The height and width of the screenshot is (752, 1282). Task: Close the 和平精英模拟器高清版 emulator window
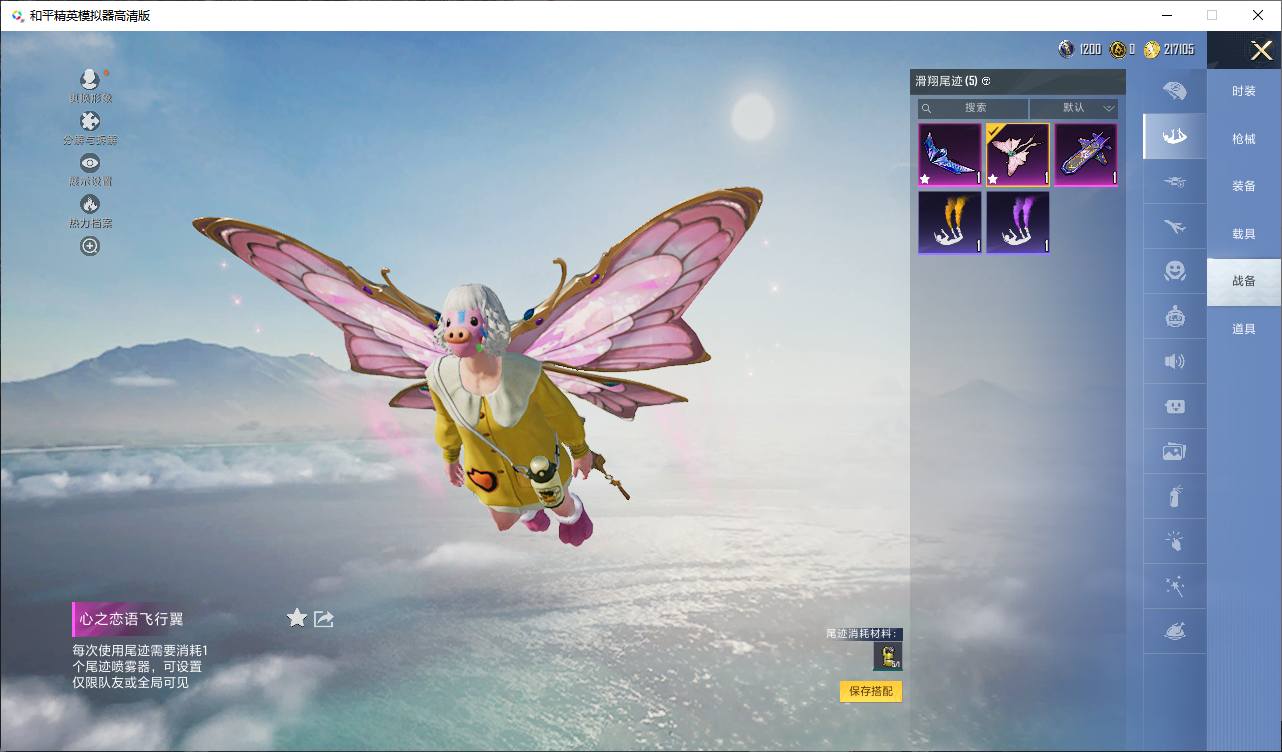(1258, 15)
